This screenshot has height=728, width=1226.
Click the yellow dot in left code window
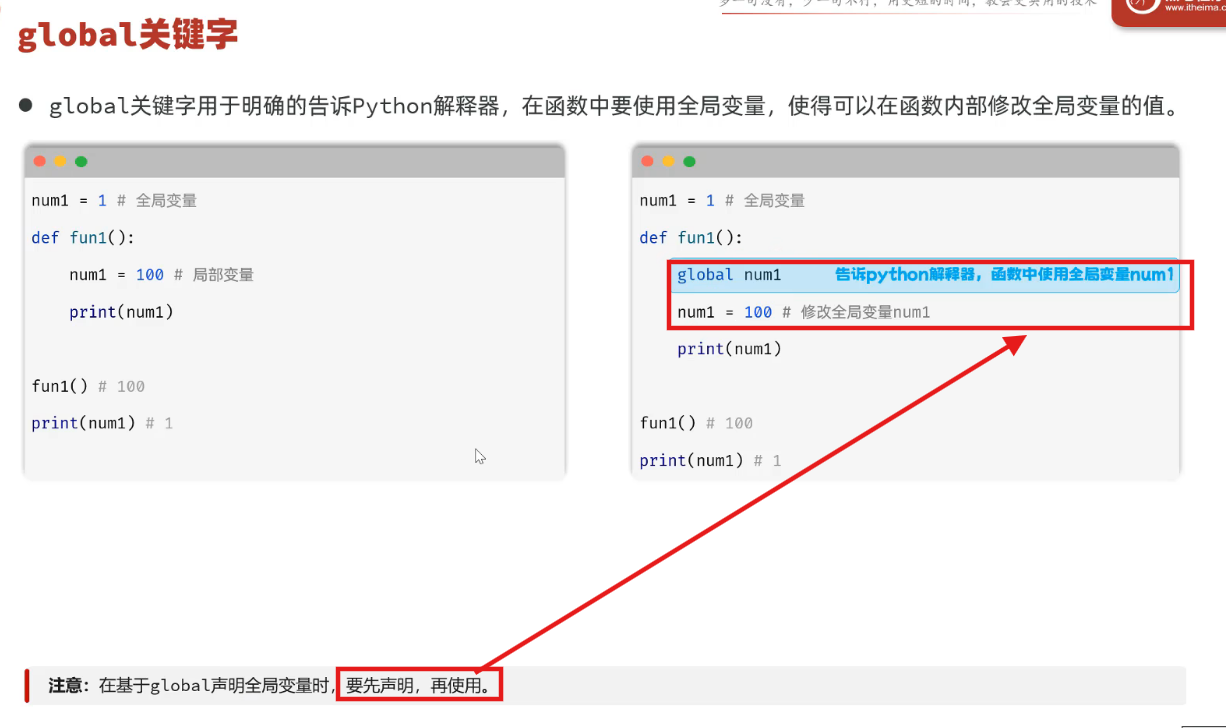(x=60, y=161)
